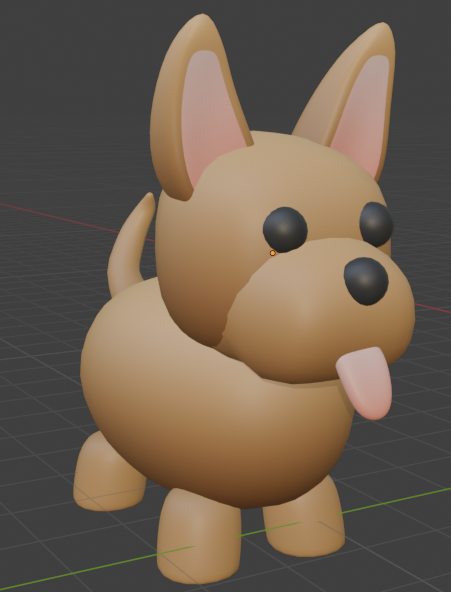Screen dimensions: 451x592
Task: Select the black eye beside the origin dot
Action: pos(285,230)
